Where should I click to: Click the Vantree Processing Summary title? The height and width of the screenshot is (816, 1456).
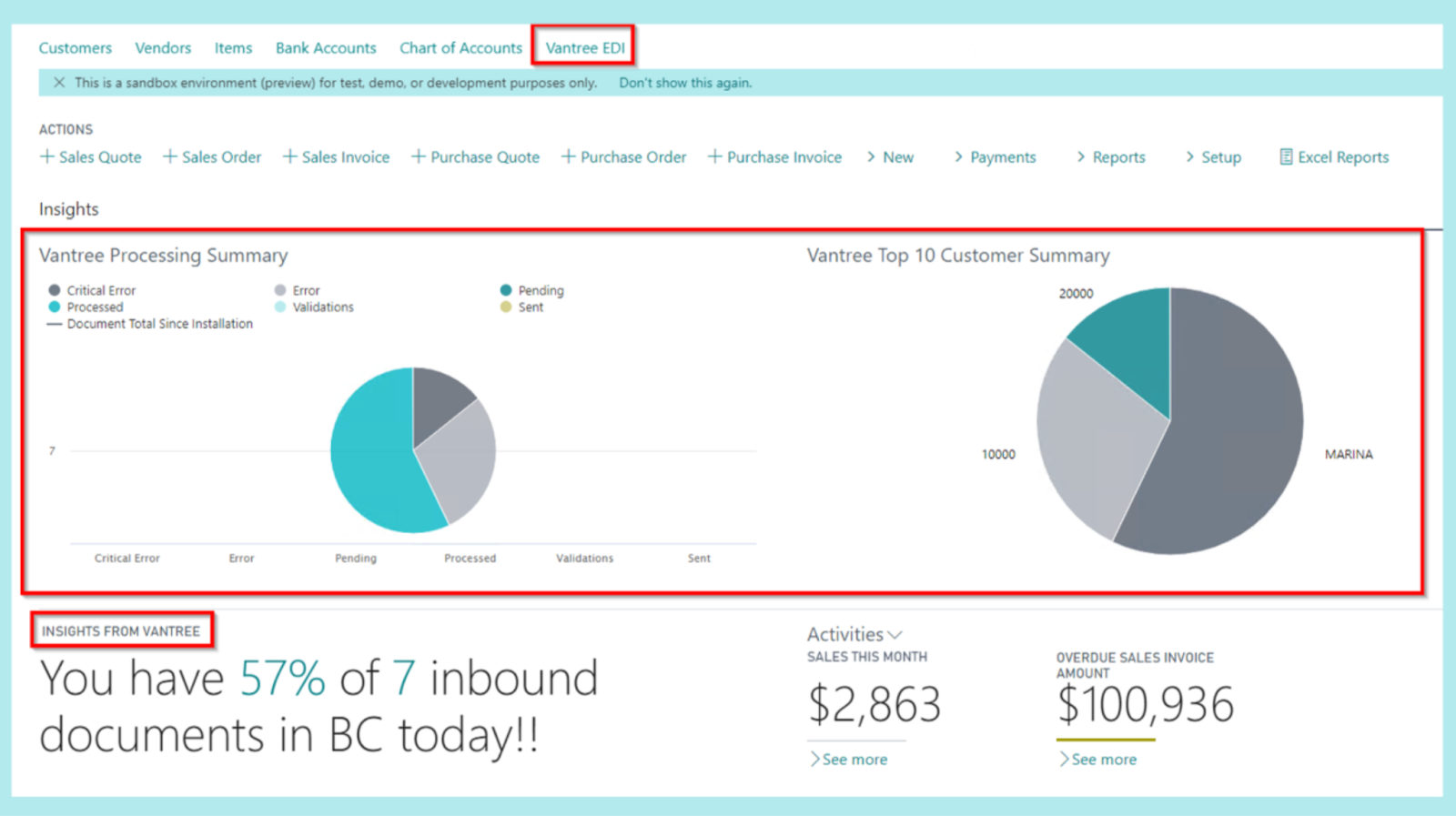(163, 256)
